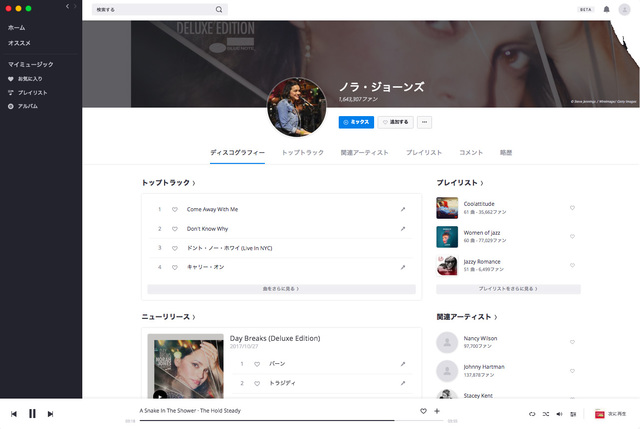Open the user profile avatar

(x=624, y=9)
